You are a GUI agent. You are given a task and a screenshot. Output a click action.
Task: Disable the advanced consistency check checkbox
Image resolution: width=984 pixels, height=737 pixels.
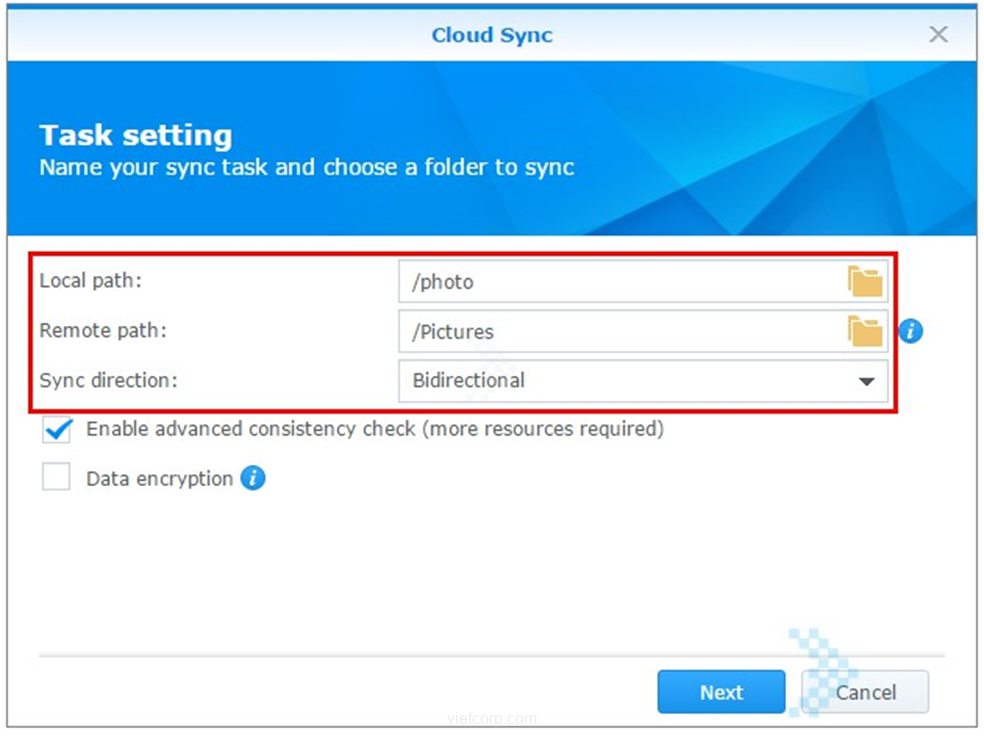(x=57, y=430)
